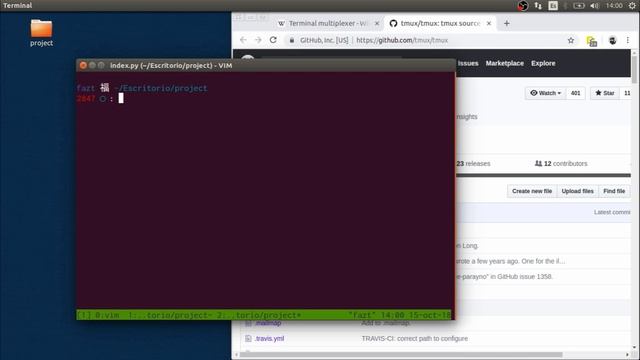Open the .travis.yml file link
640x360 pixels.
[x=269, y=338]
